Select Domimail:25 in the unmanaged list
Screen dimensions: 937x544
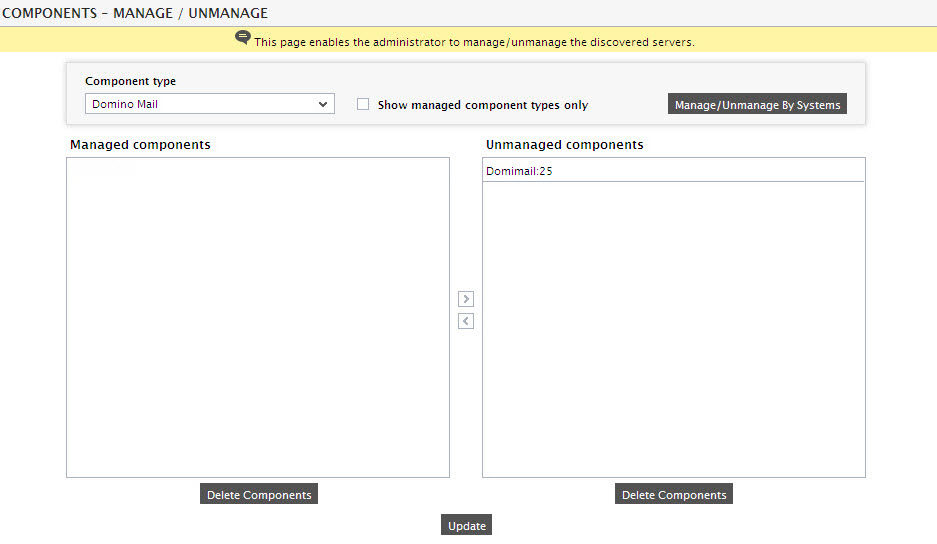coord(673,171)
